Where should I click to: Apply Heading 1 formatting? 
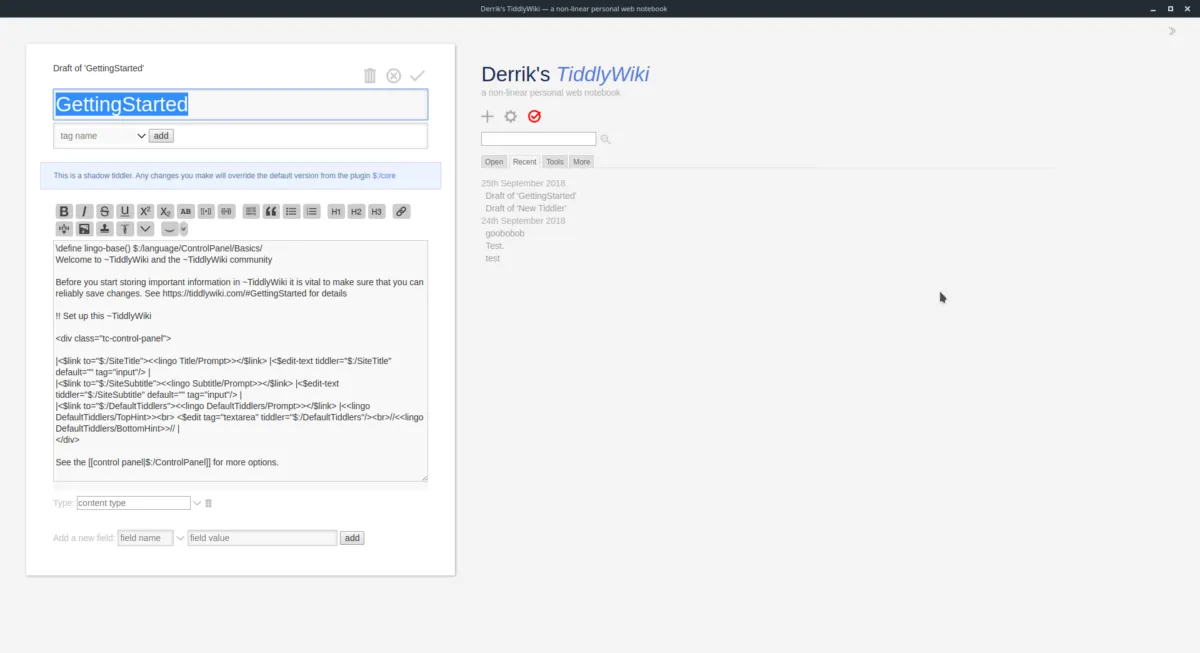(336, 211)
